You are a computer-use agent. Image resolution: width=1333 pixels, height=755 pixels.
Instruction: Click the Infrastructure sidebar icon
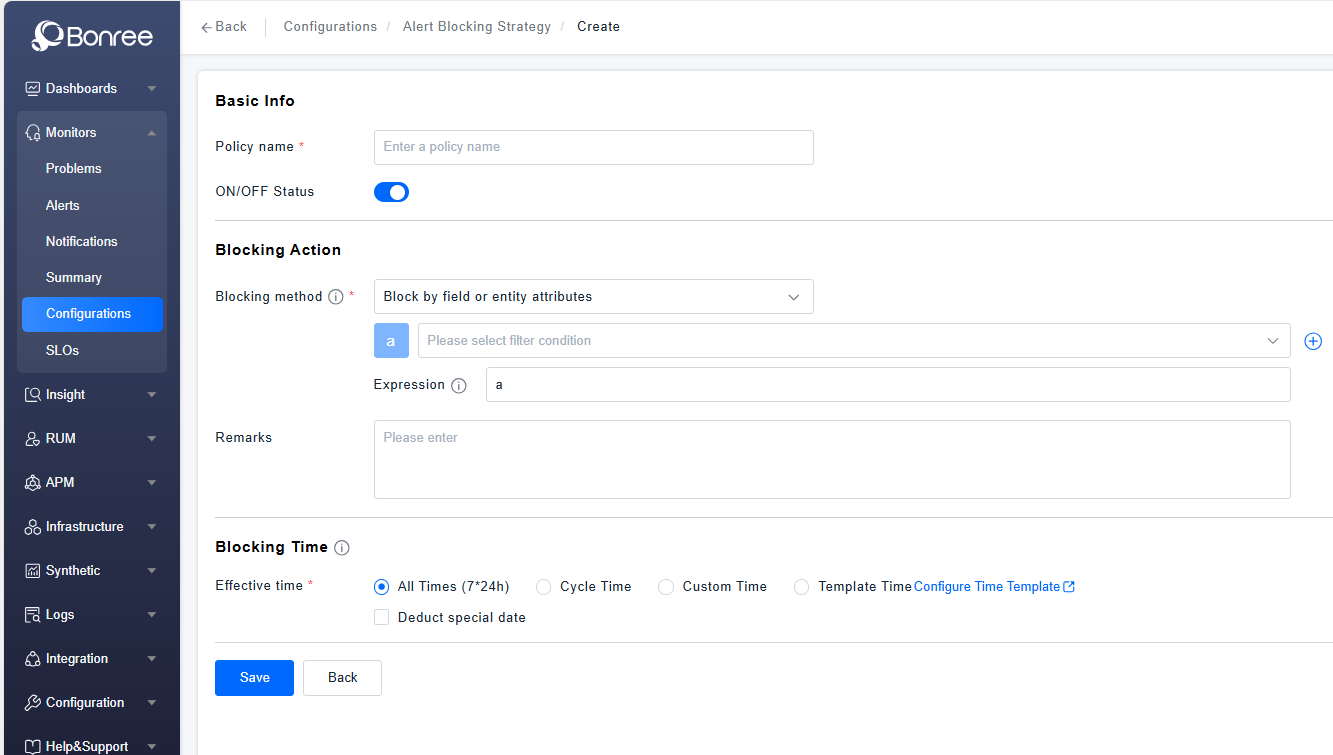[33, 527]
